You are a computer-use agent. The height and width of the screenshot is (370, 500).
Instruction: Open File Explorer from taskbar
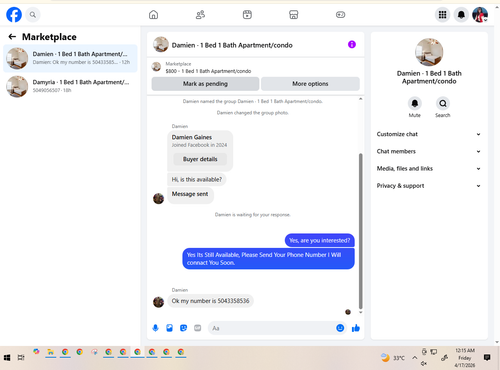point(51,352)
